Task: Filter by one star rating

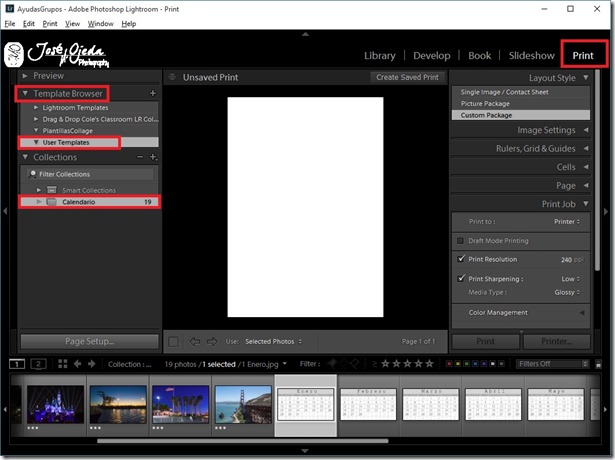Action: (385, 364)
